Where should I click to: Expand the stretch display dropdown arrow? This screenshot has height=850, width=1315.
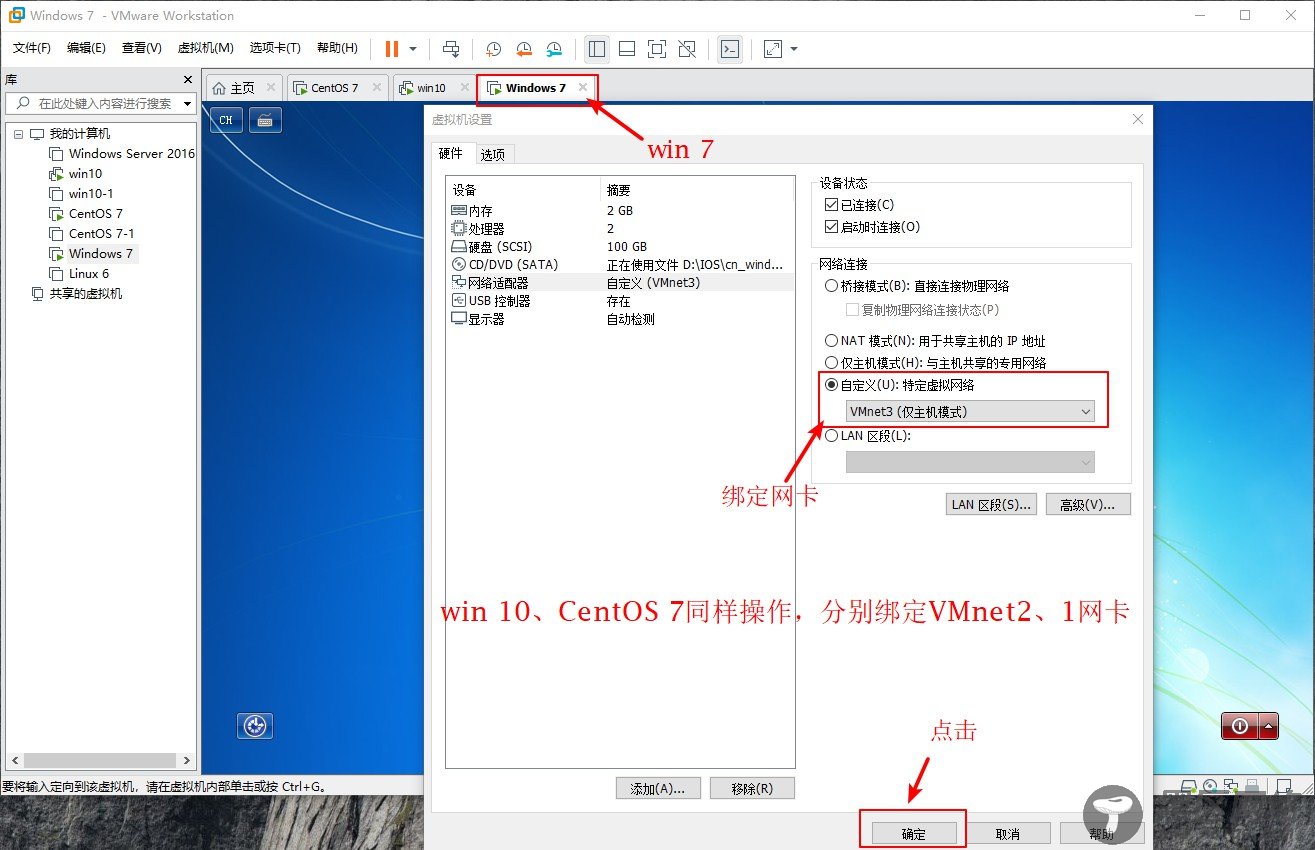794,48
